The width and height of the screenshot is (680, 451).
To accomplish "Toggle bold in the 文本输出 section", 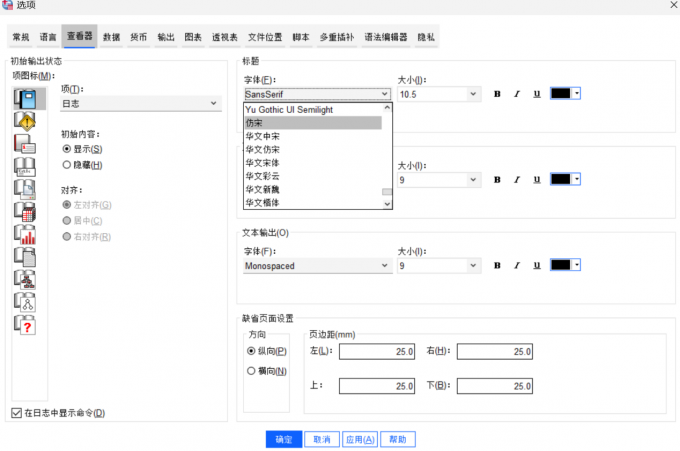I will click(x=497, y=265).
